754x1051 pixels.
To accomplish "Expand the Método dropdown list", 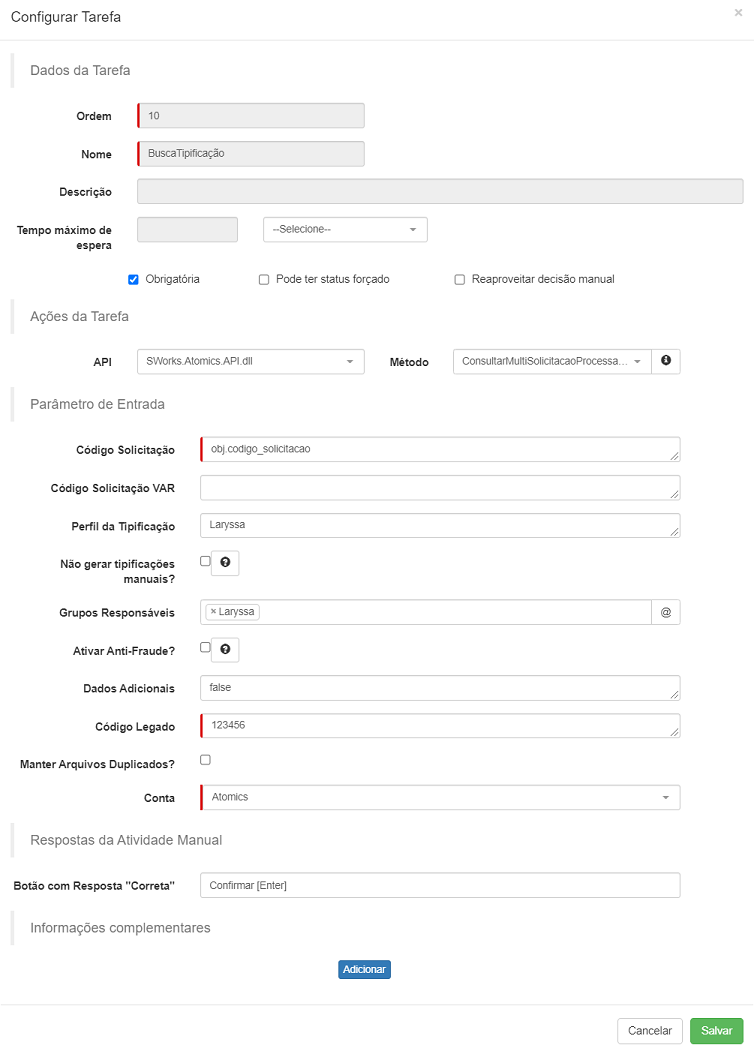I will [x=552, y=361].
